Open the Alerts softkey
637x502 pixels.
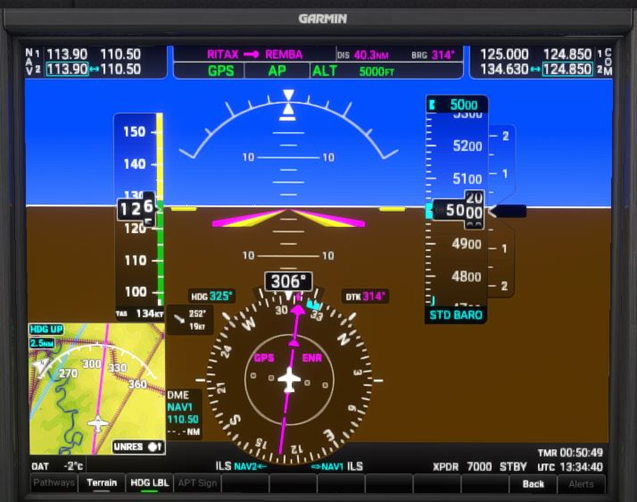tap(581, 484)
